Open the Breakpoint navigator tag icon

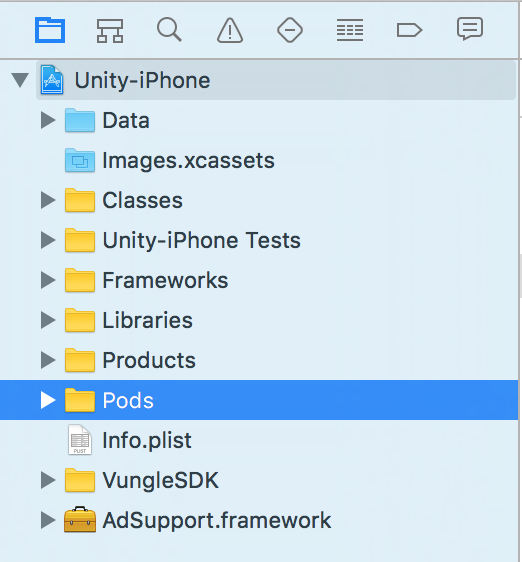click(x=409, y=30)
